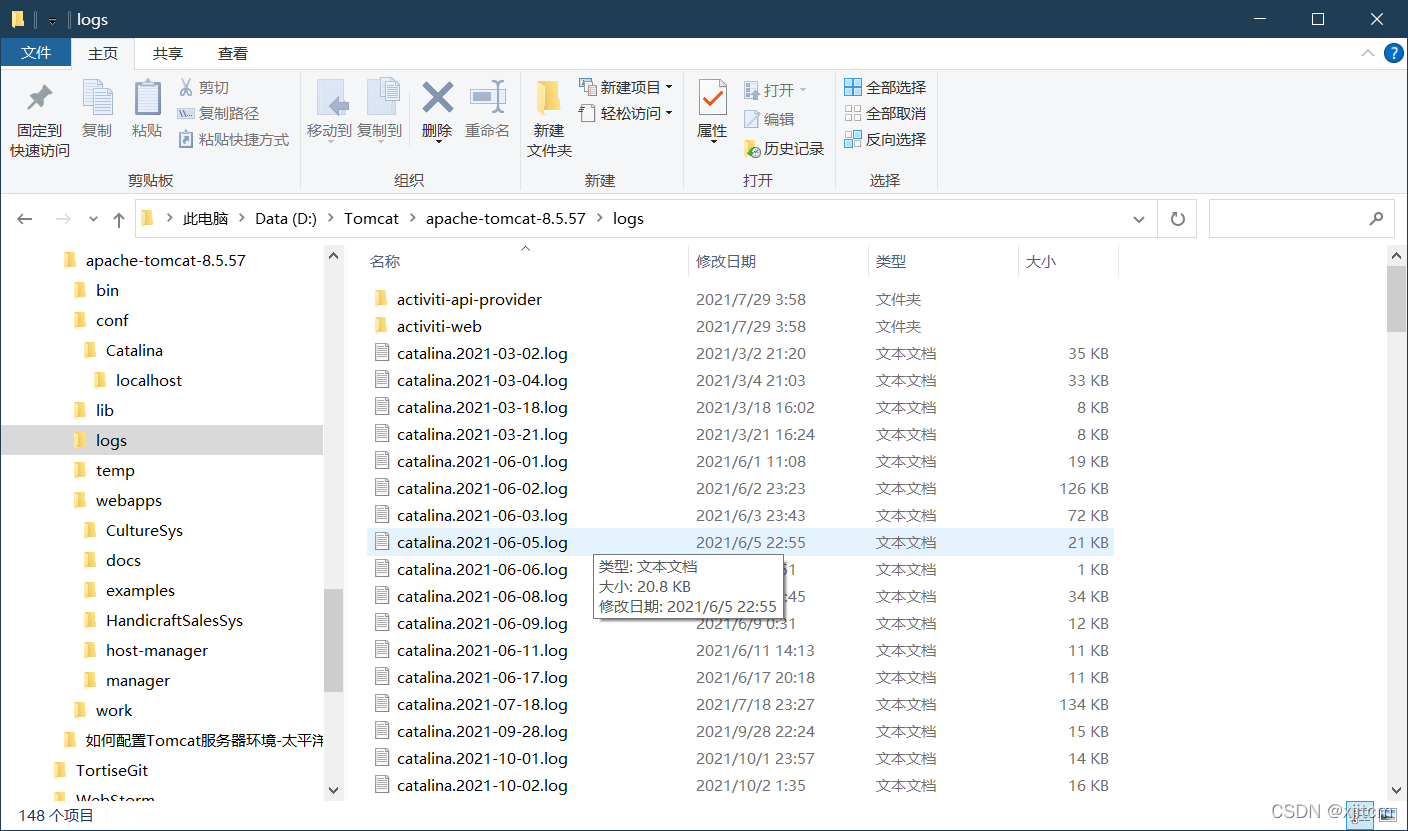Open the File (文件) tab
The image size is (1408, 831).
36,53
